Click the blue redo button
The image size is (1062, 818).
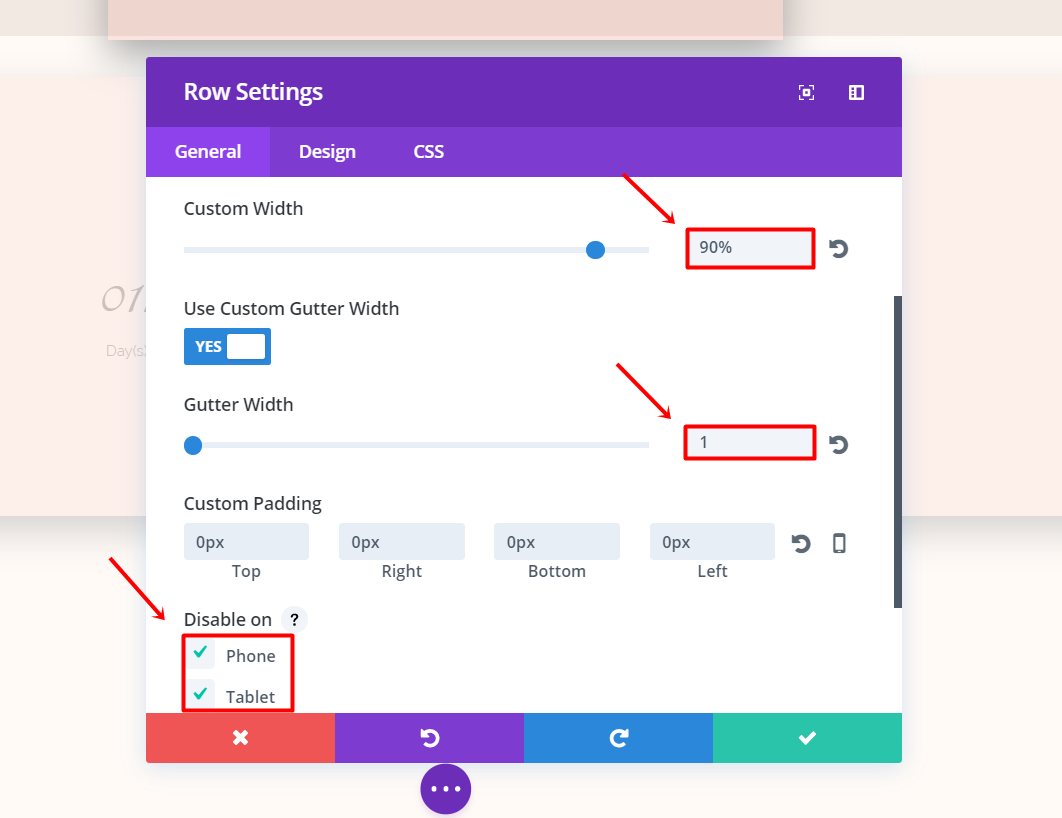618,737
